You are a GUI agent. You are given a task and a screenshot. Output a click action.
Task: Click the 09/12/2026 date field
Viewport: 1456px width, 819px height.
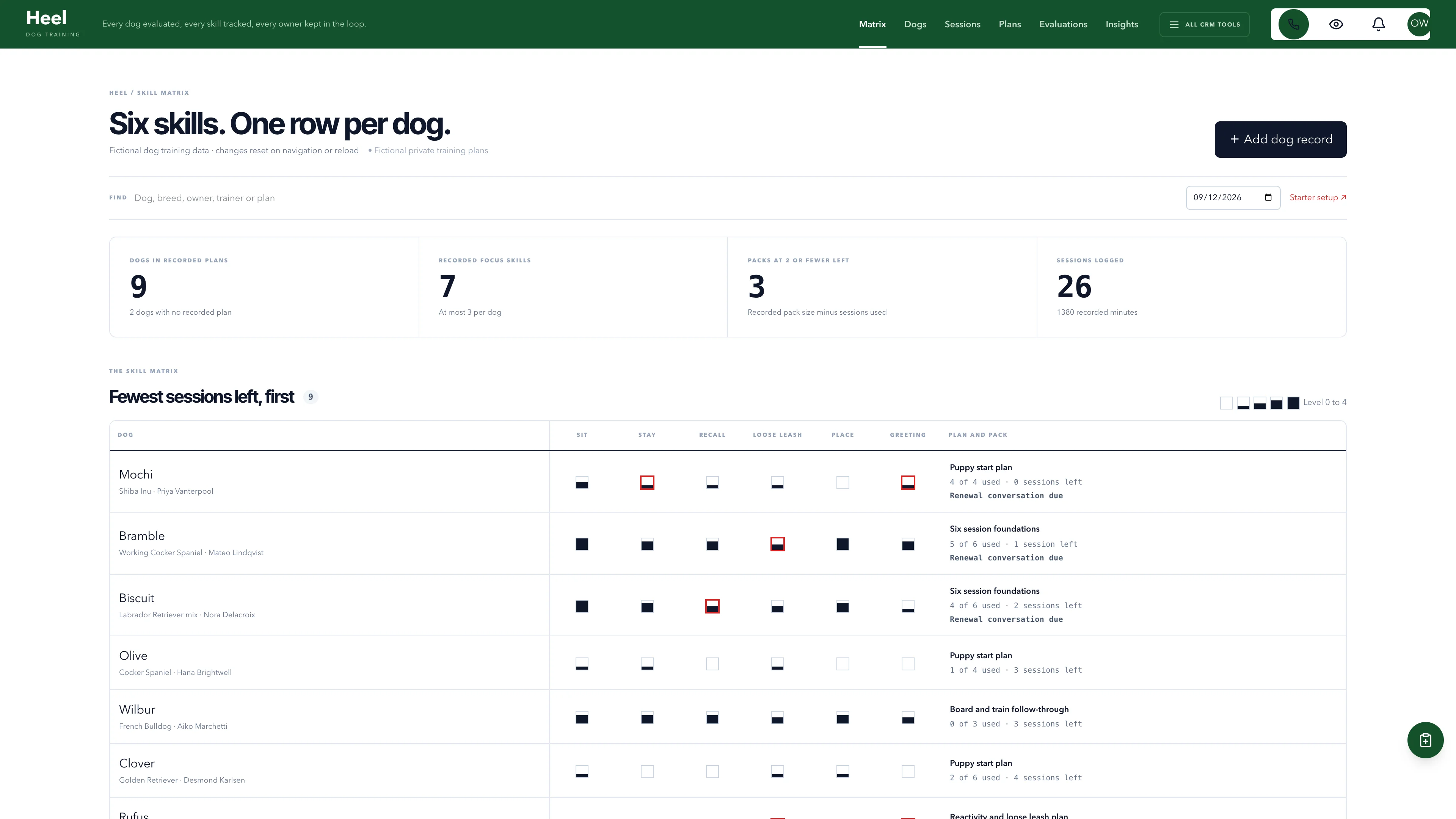point(1233,198)
